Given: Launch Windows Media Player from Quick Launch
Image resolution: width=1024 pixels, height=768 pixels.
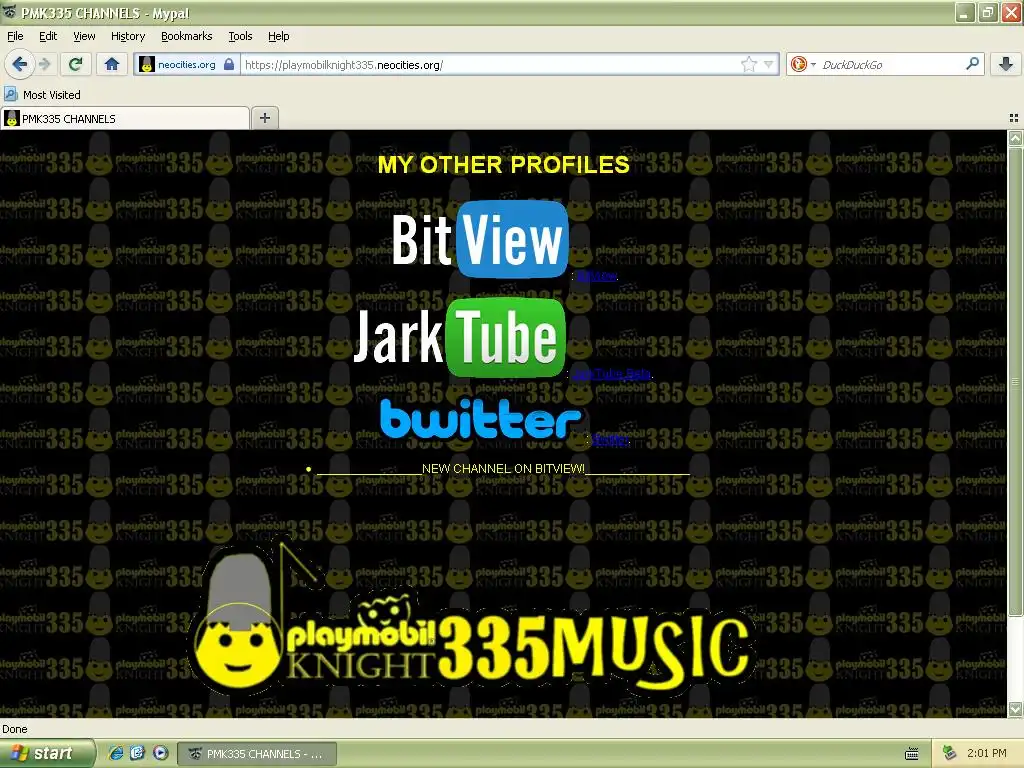Looking at the screenshot, I should click(161, 753).
